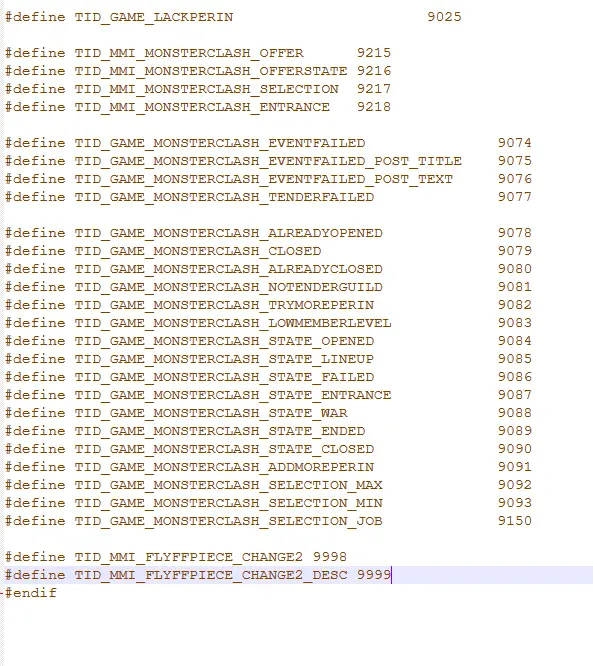Select TID_GAME_MONSTERCLASH_TRYMOREPERIN identifier

click(x=224, y=305)
